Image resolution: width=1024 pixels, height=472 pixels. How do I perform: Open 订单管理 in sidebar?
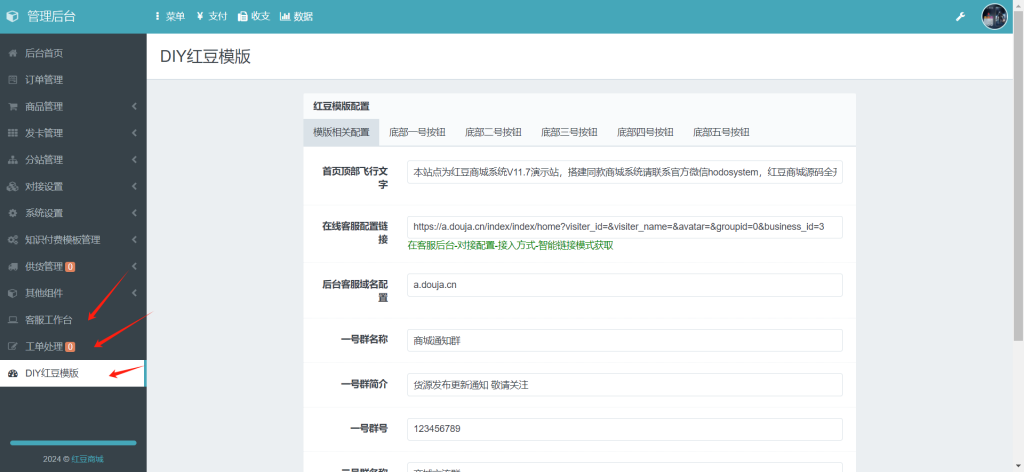coord(72,80)
